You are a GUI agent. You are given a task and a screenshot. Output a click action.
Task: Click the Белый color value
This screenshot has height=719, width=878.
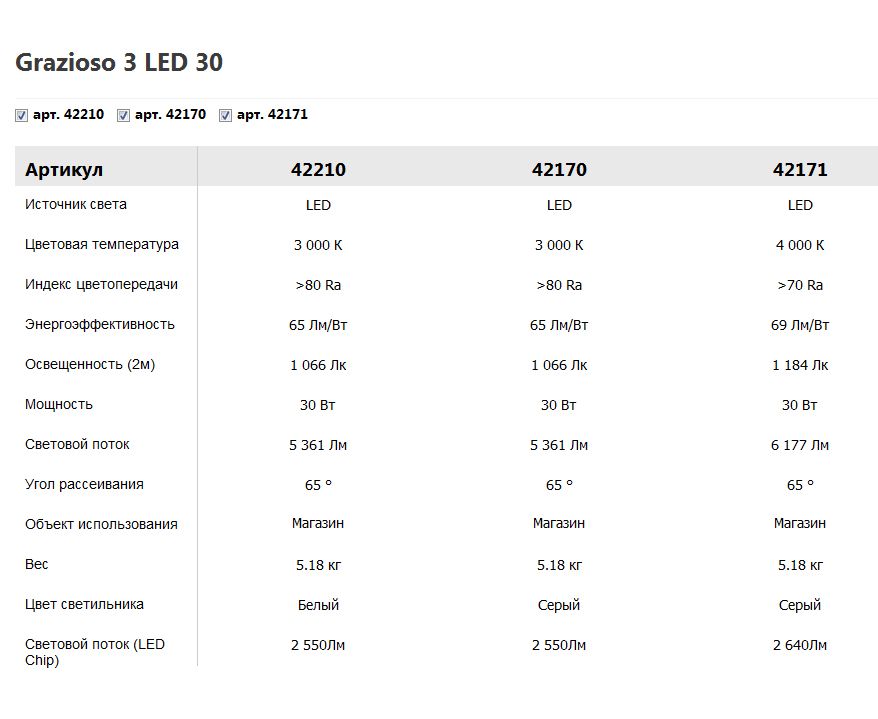[318, 605]
